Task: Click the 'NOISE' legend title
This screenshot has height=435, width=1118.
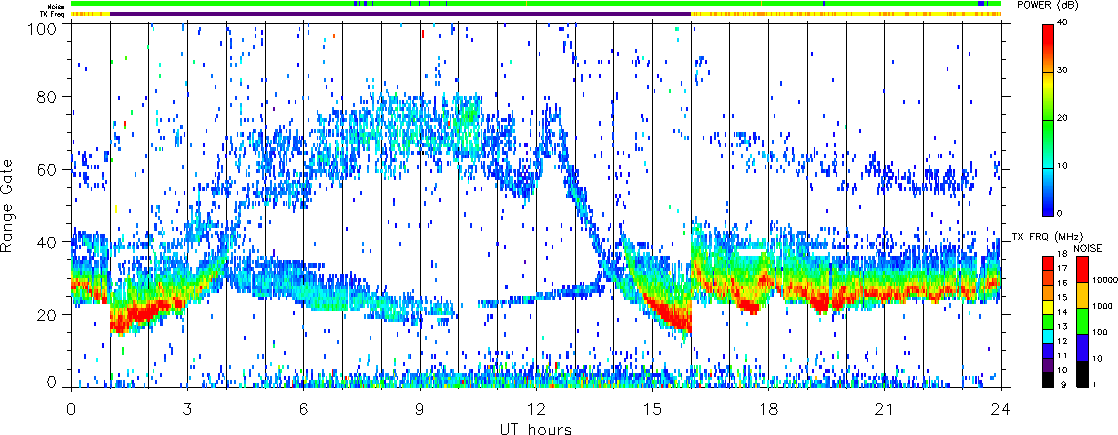Action: 1088,248
